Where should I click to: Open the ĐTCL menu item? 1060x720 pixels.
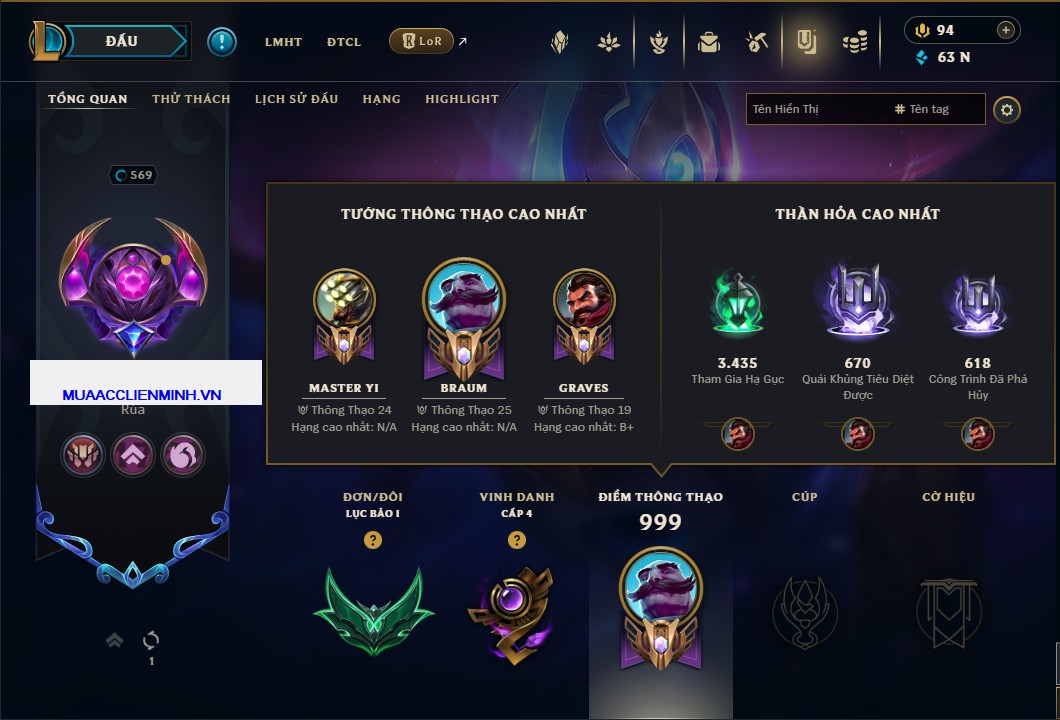[x=343, y=42]
